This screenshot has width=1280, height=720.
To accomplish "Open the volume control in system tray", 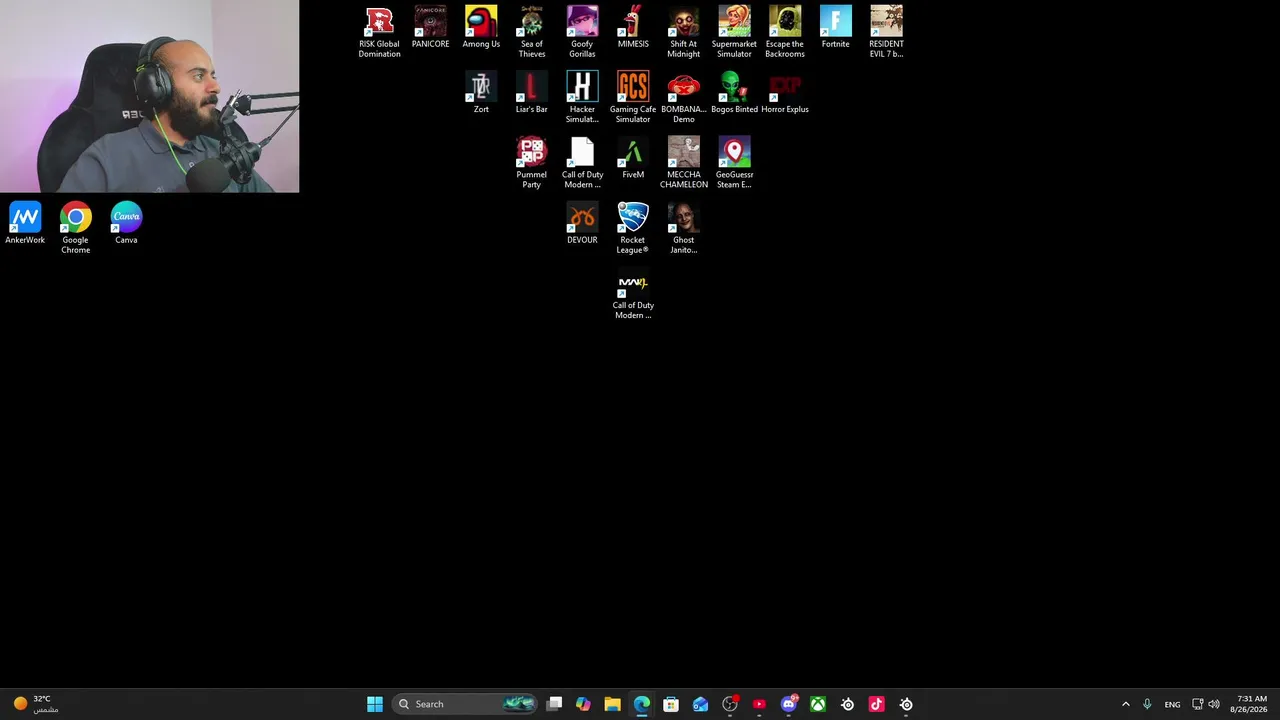I will [1214, 704].
